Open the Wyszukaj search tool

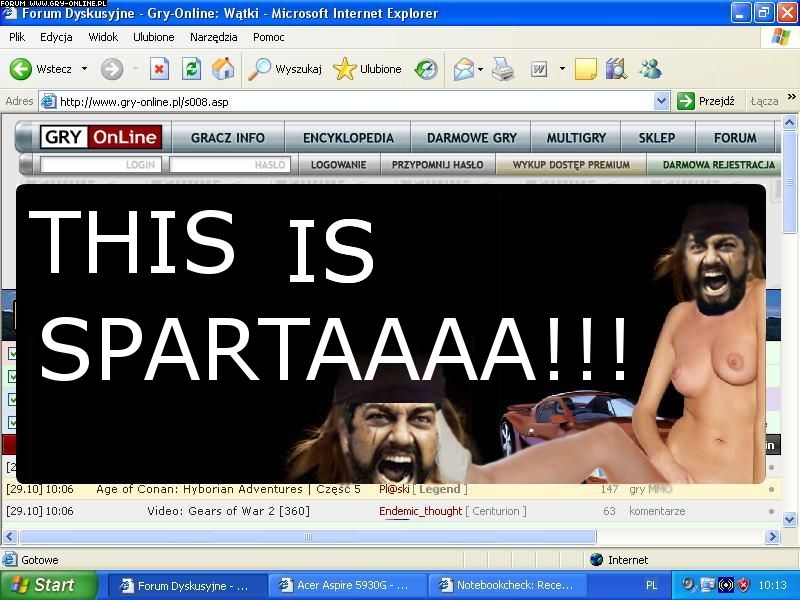284,69
